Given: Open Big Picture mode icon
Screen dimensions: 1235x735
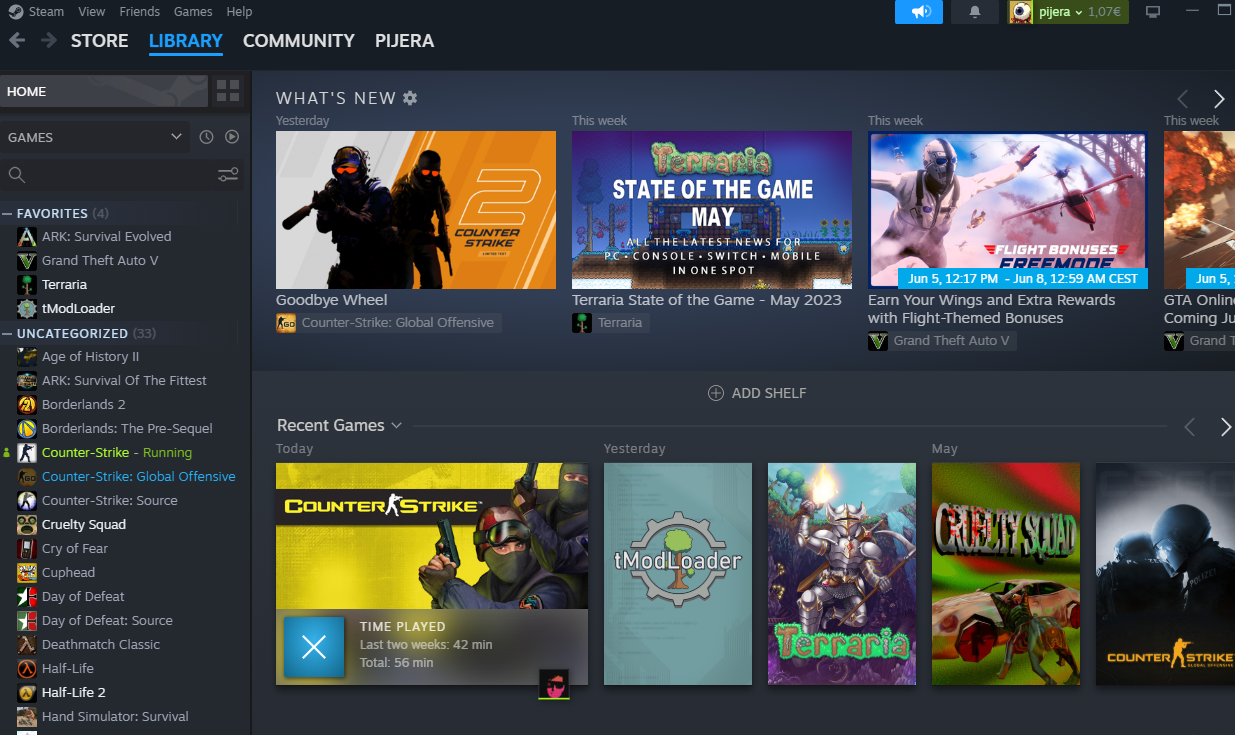Looking at the screenshot, I should tap(1153, 12).
